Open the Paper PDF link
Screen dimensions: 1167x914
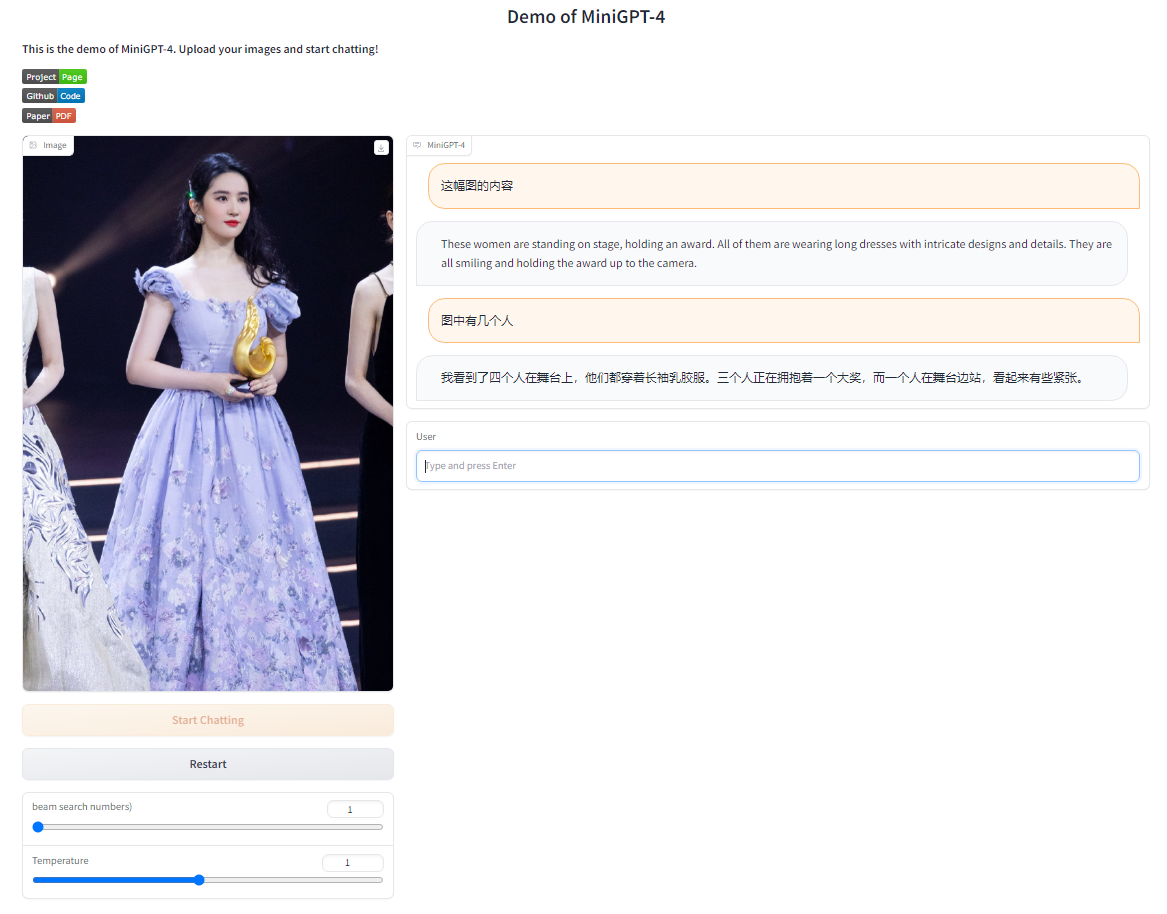coord(48,115)
